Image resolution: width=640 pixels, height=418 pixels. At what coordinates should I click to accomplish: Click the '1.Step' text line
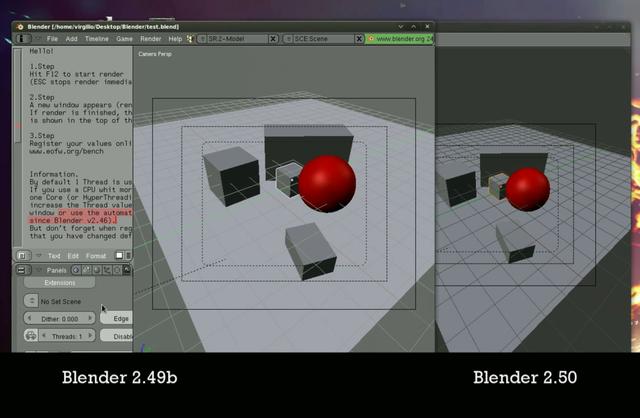coord(42,66)
